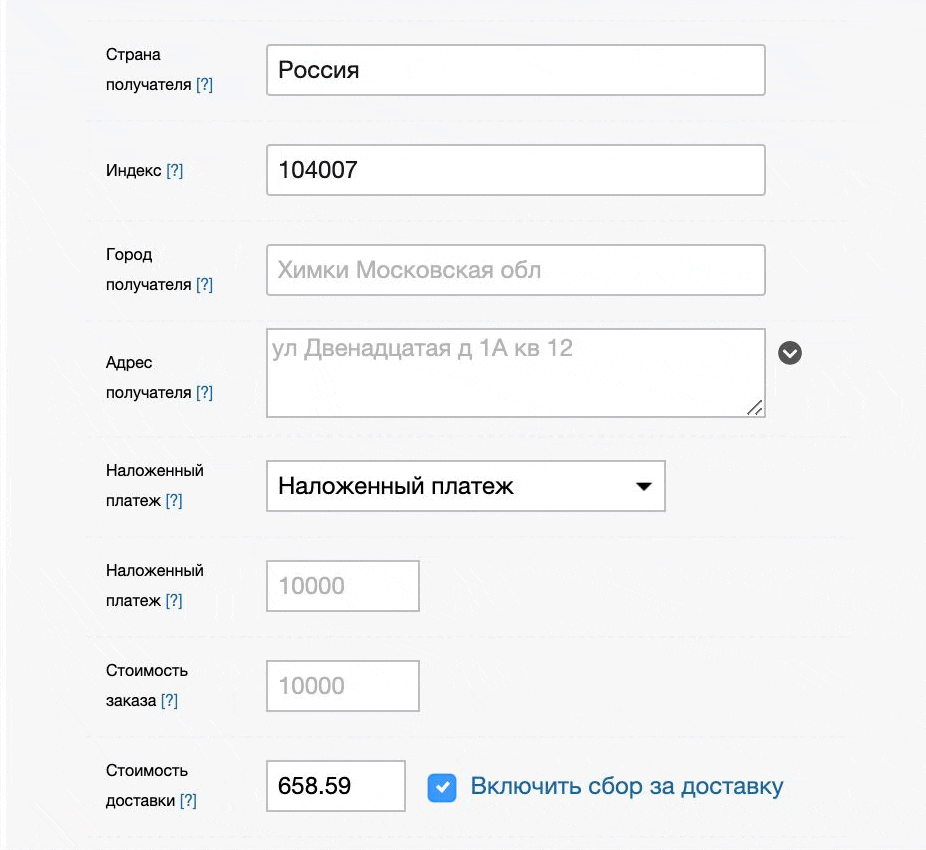
Task: Open the Наложенный платеж dropdown
Action: pos(465,487)
